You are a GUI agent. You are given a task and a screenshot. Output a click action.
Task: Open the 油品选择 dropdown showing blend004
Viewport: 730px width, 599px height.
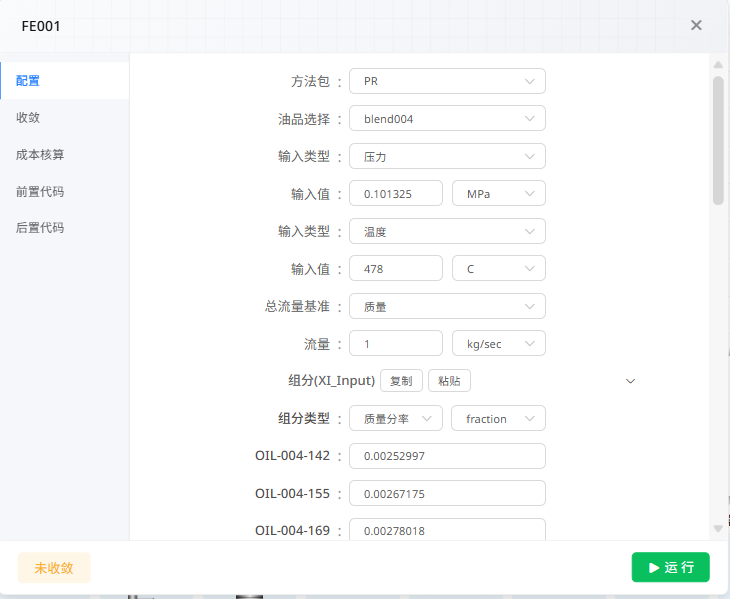[x=447, y=119]
